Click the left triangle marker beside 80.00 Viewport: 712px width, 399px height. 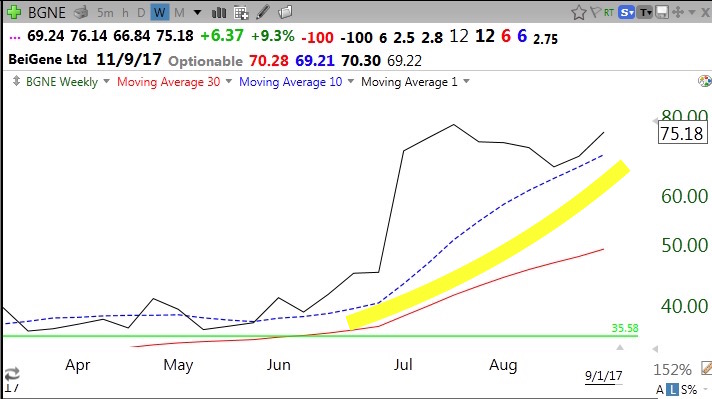tap(655, 121)
